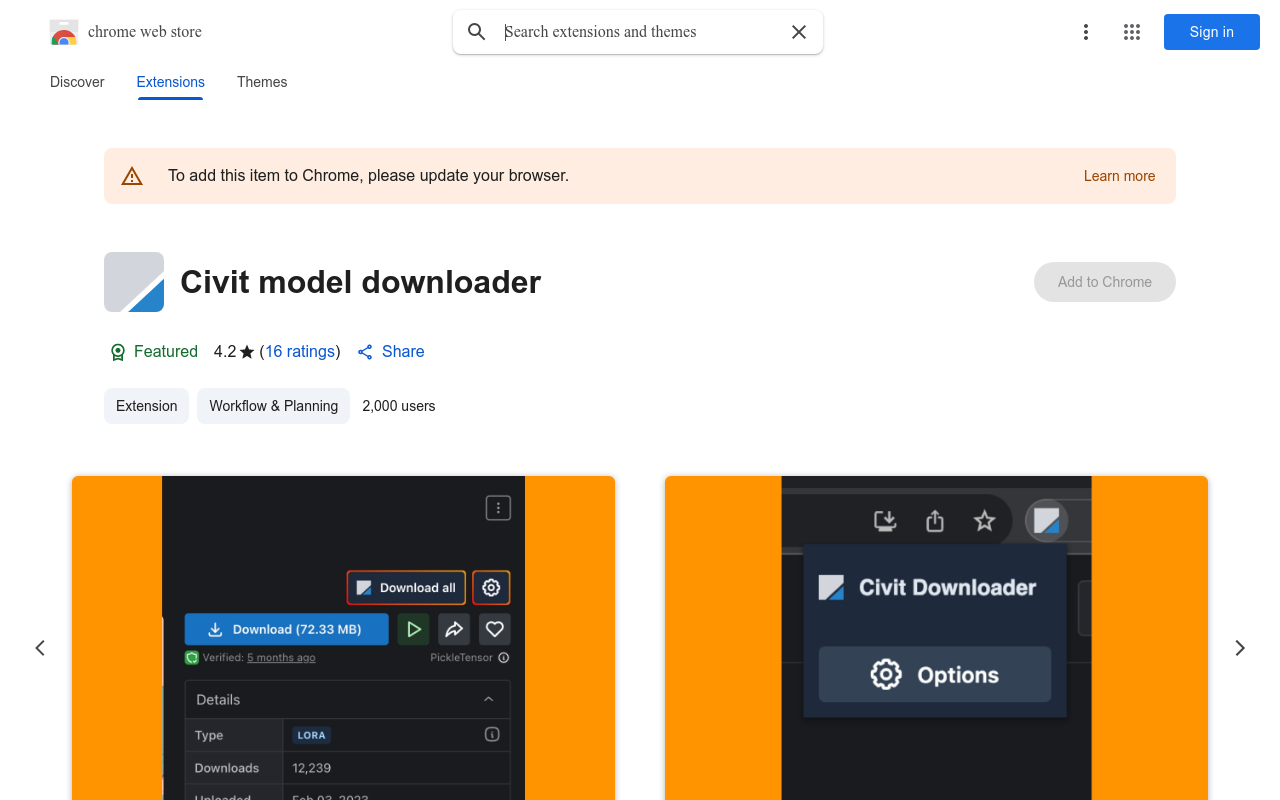The width and height of the screenshot is (1280, 800).
Task: Click the search magnifier icon
Action: 477,31
